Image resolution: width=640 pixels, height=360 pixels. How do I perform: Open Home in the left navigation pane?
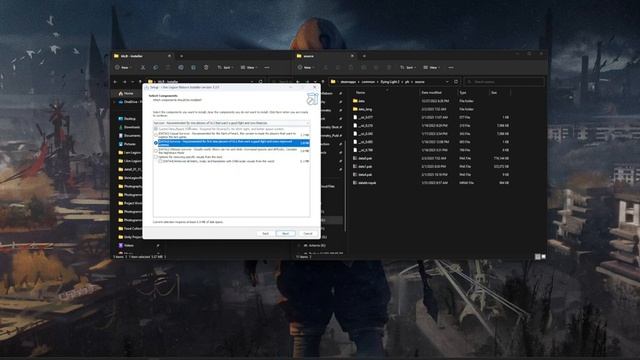pos(126,93)
